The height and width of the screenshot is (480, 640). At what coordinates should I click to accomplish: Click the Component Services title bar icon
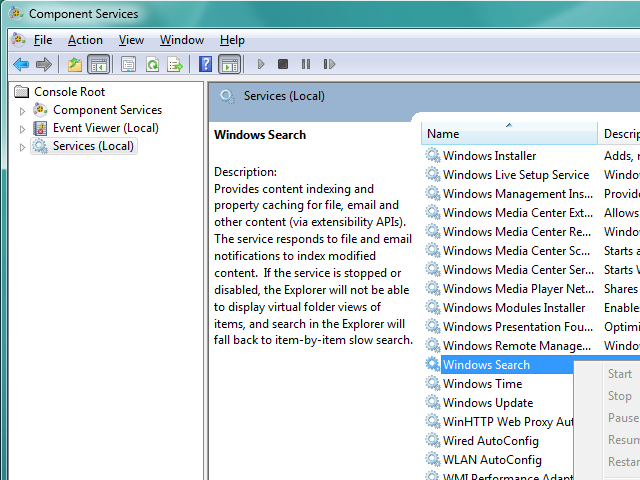16,13
